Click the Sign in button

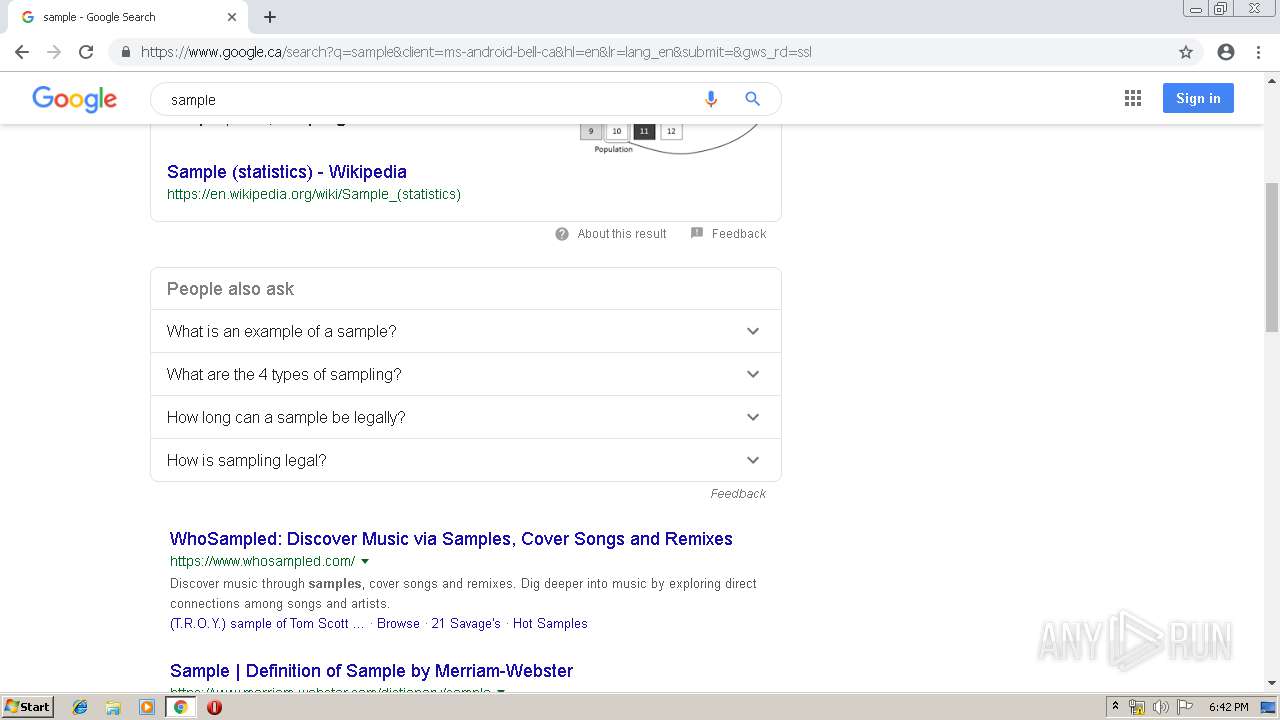click(1198, 98)
